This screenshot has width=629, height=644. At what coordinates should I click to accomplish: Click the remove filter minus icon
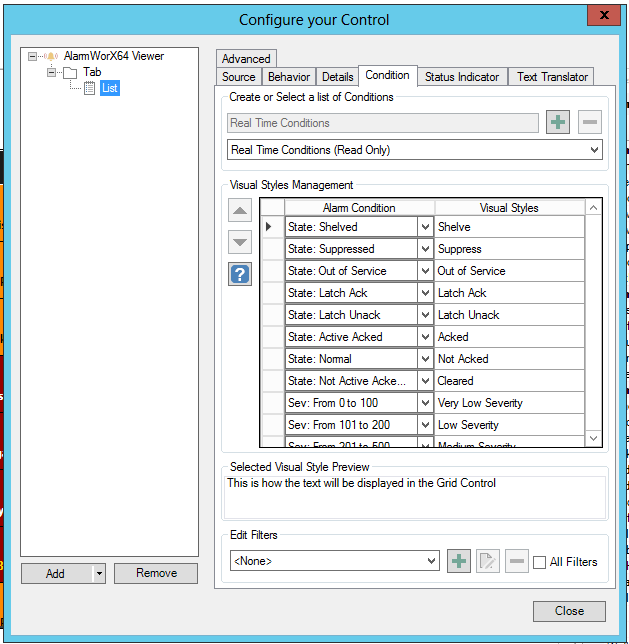tap(515, 561)
